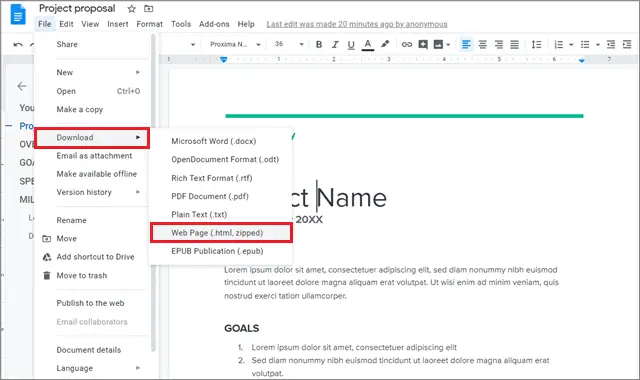Open the line spacing options

(536, 44)
